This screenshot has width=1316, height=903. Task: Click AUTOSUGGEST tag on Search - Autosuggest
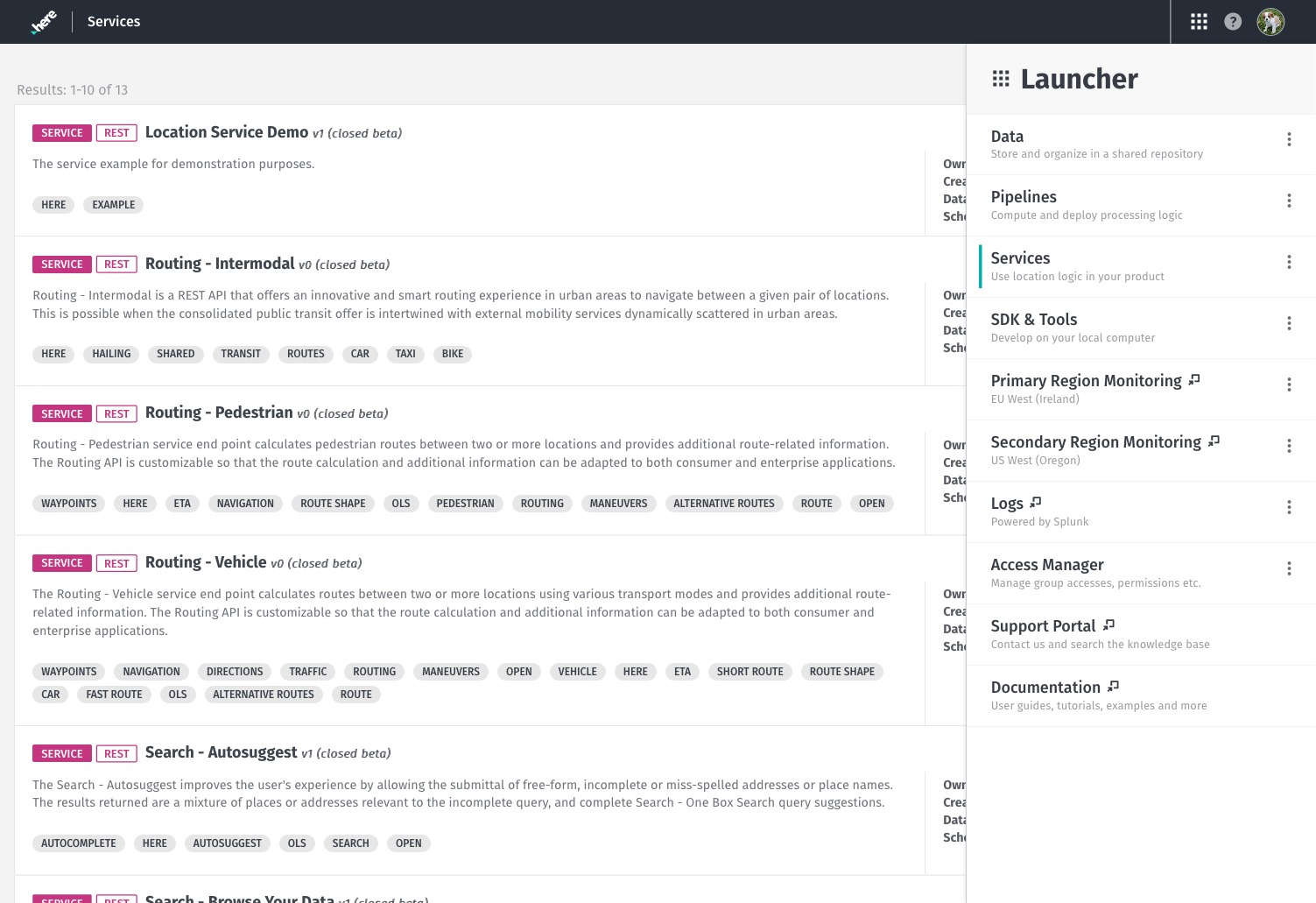228,843
